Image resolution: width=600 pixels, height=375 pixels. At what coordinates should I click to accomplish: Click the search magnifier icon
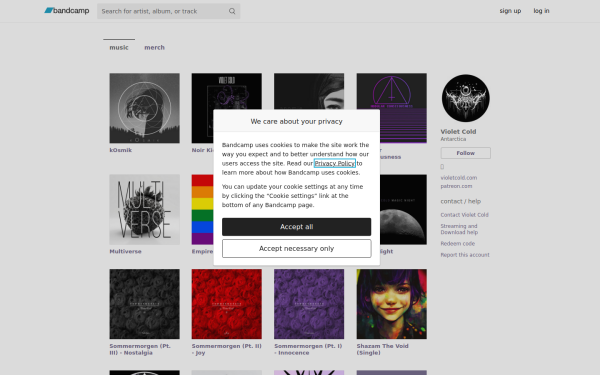[x=232, y=11]
